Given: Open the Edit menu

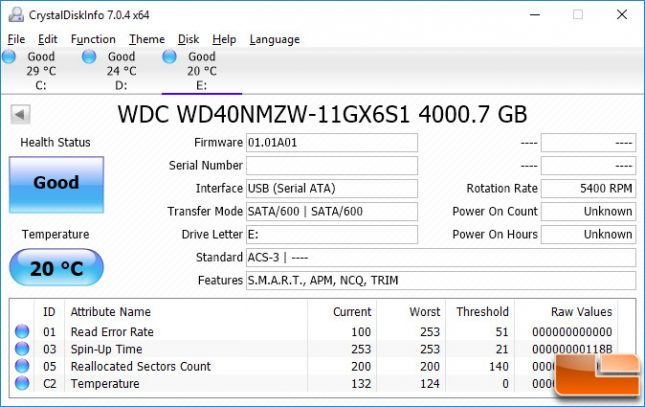Looking at the screenshot, I should tap(47, 39).
